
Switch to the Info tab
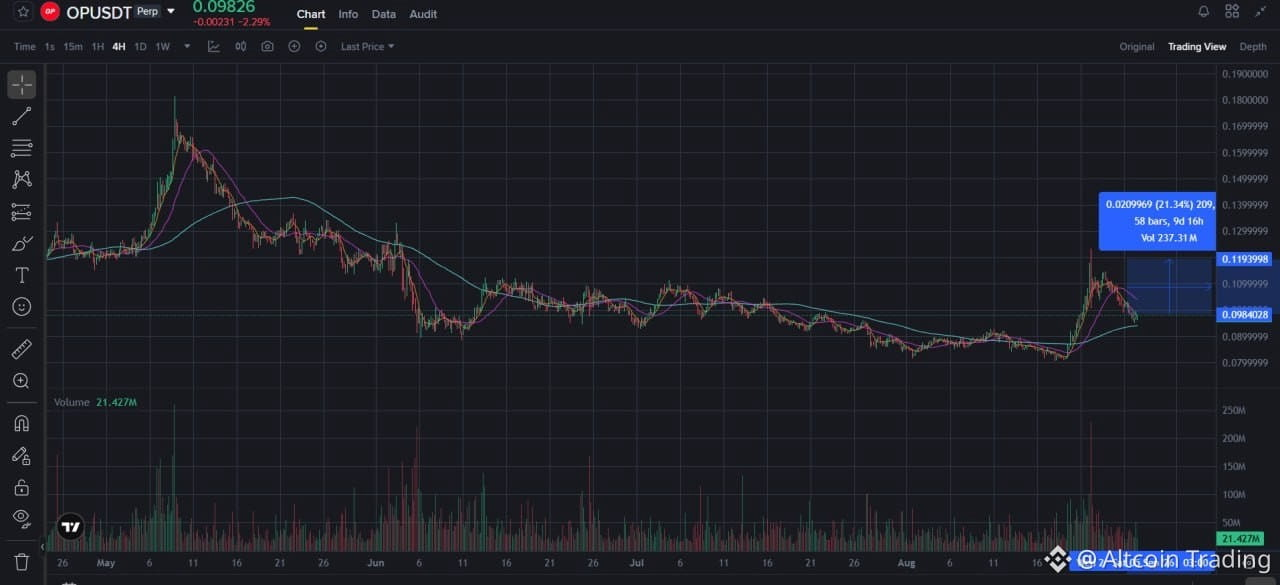(x=348, y=14)
